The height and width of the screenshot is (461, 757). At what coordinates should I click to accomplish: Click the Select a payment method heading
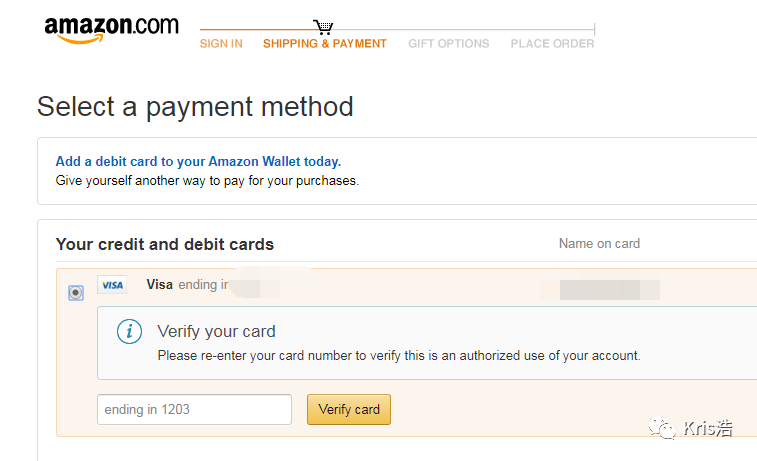(195, 107)
